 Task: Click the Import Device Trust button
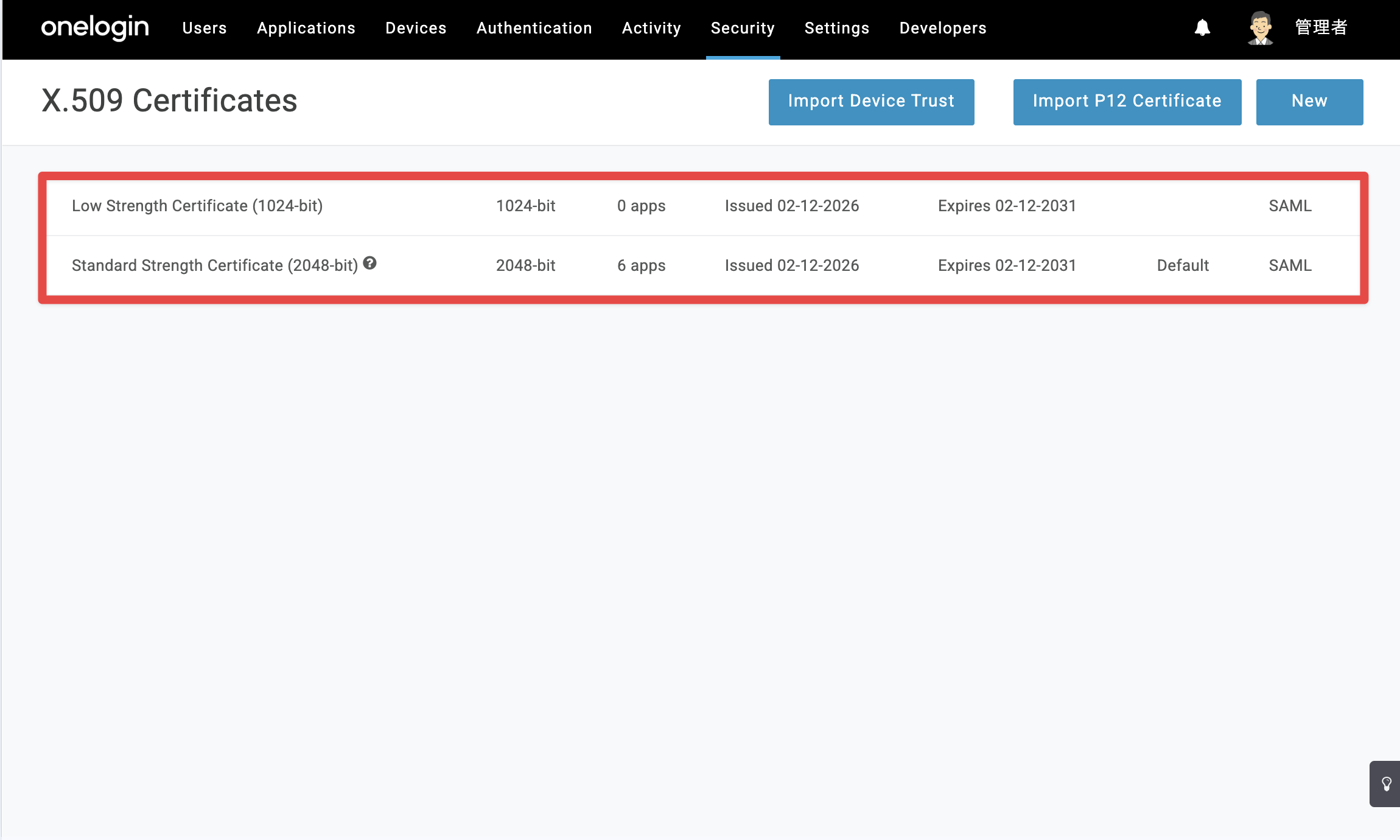871,102
